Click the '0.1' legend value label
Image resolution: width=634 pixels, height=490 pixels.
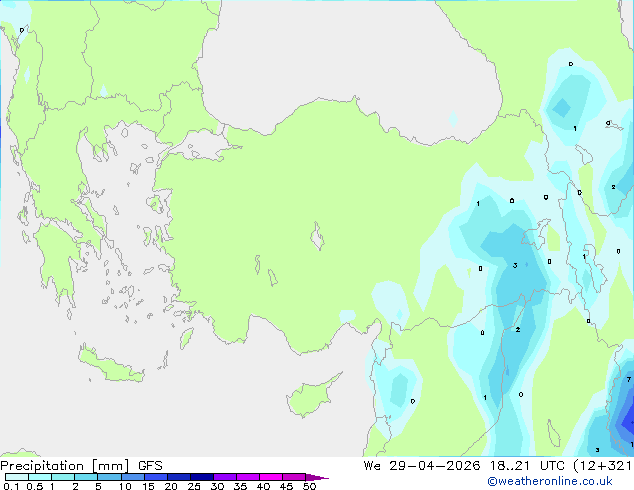click(11, 486)
